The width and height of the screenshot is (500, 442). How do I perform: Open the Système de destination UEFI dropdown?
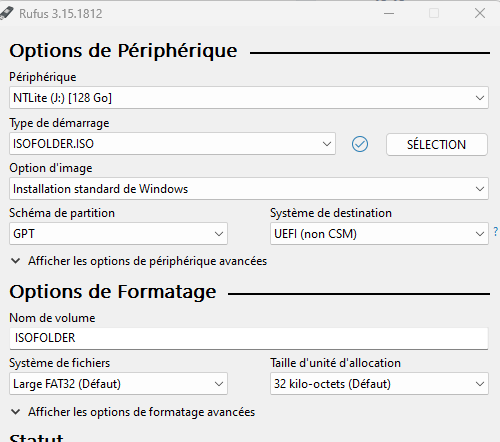coord(379,234)
